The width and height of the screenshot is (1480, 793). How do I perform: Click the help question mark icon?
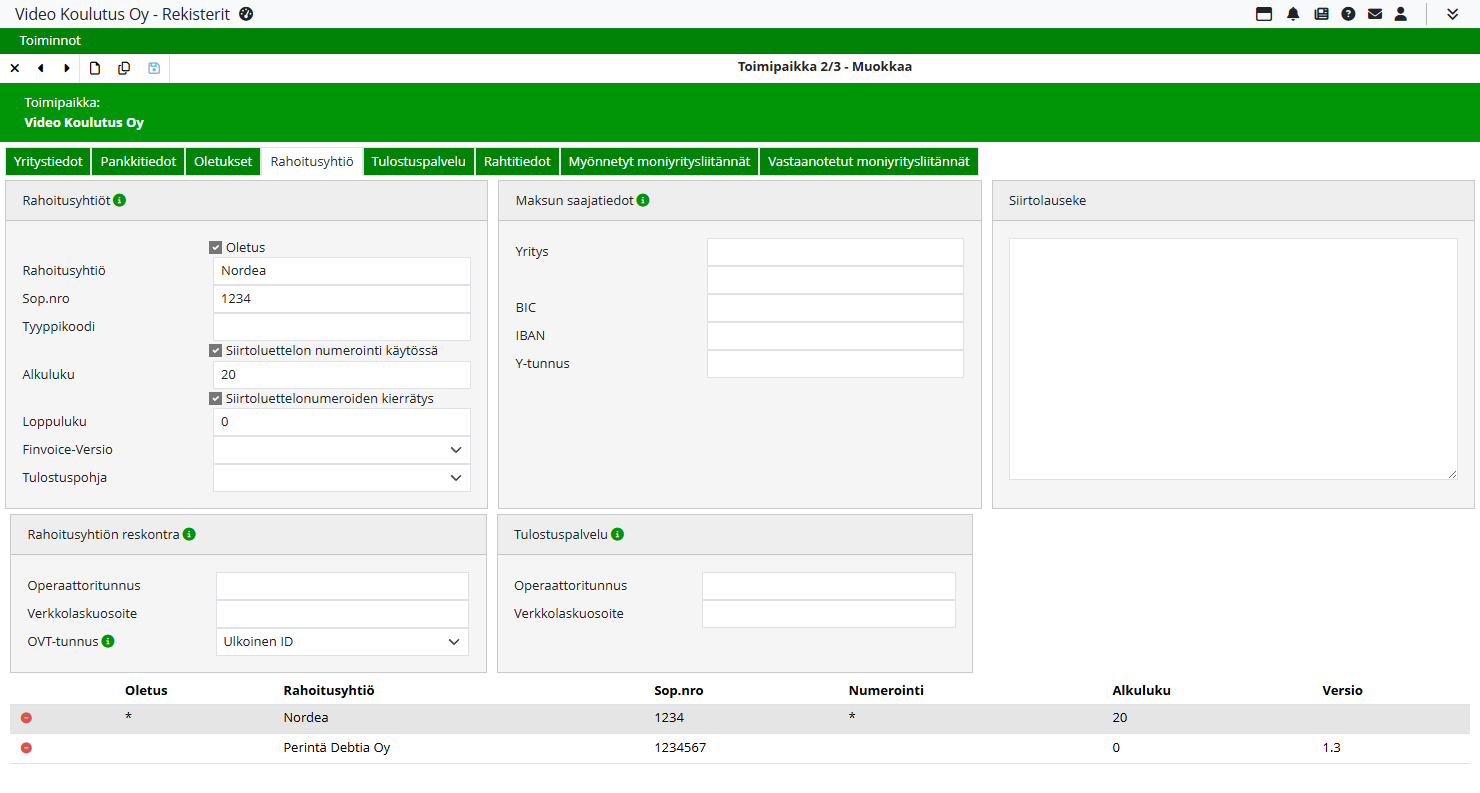tap(1348, 14)
